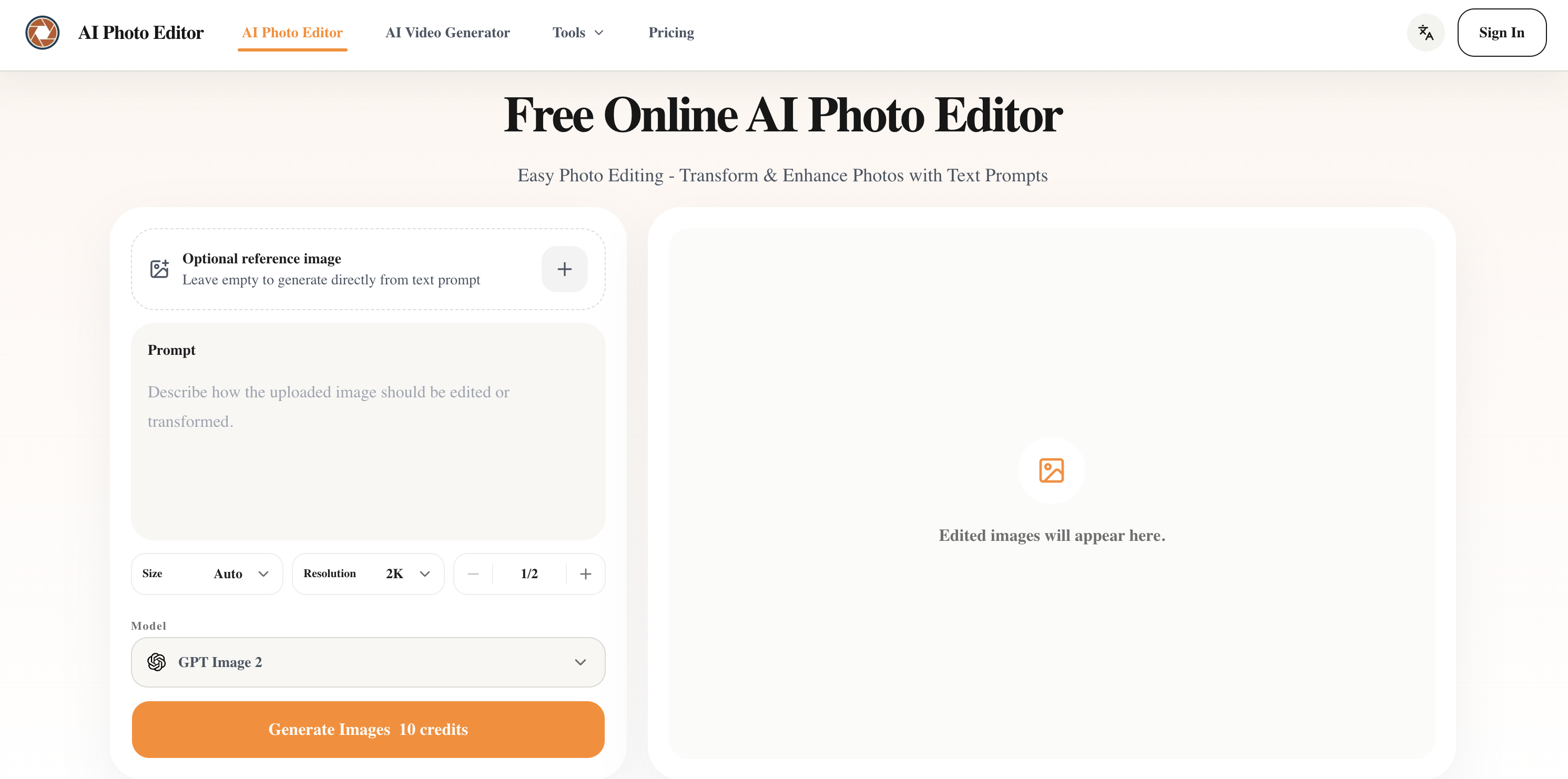Decrease image count with minus button
The width and height of the screenshot is (1568, 779).
(473, 574)
